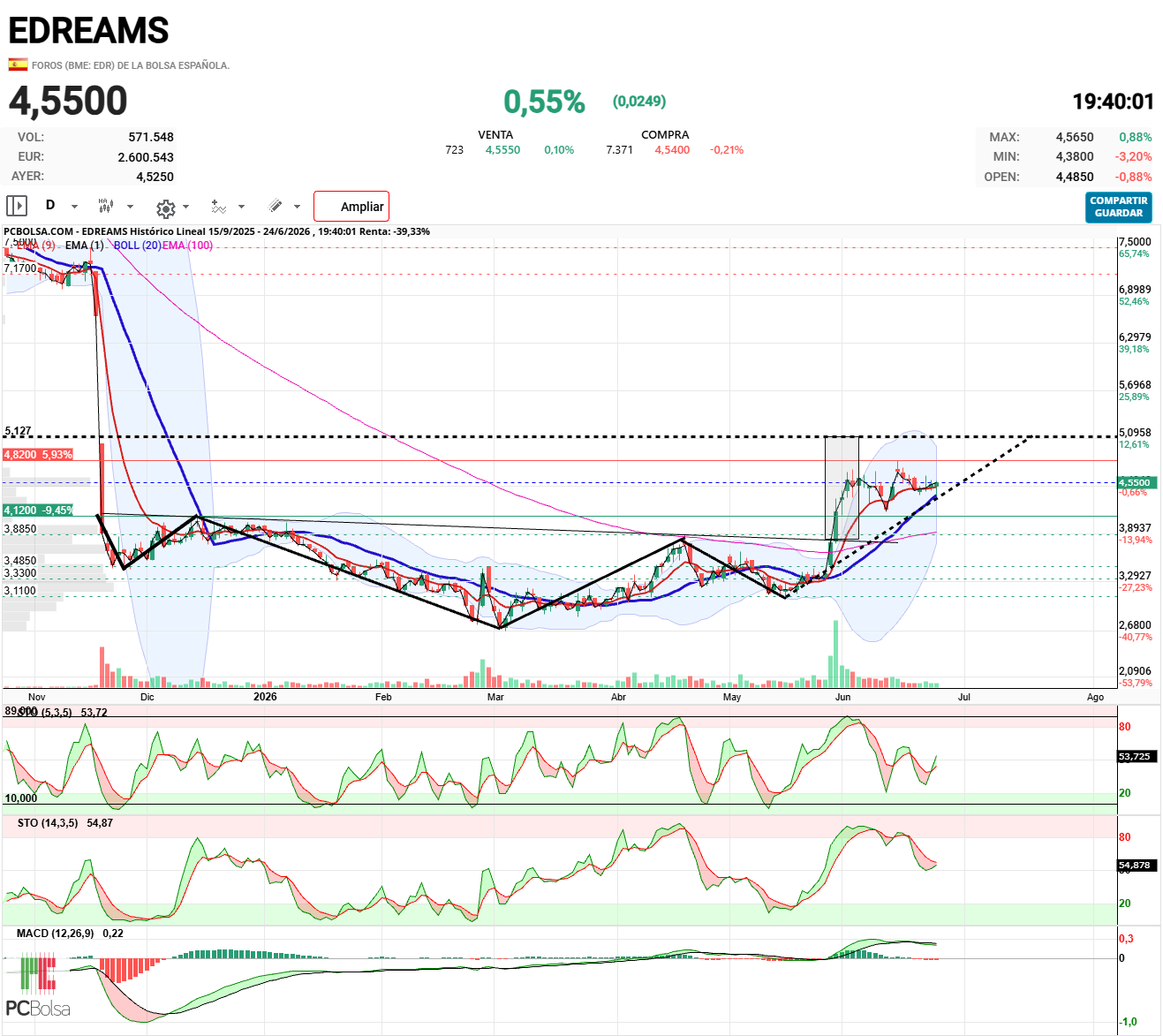The height and width of the screenshot is (1036, 1163).
Task: Click the Compartir Guardar button
Action: [x=1119, y=207]
